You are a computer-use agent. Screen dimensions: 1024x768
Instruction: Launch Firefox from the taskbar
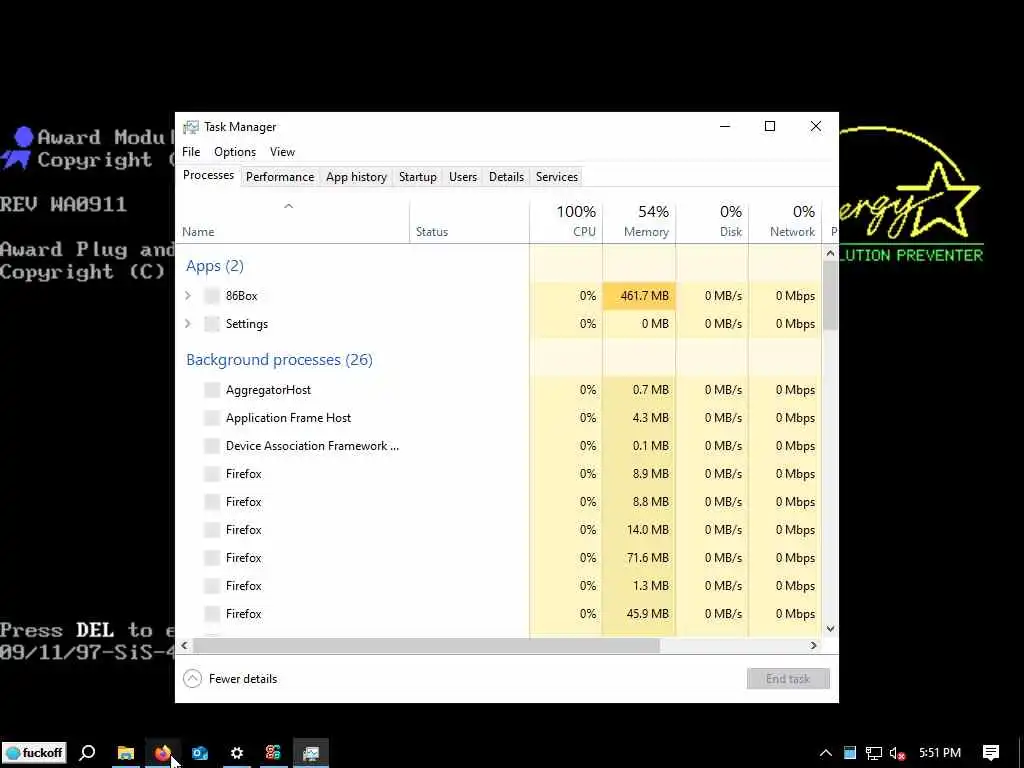pos(163,753)
